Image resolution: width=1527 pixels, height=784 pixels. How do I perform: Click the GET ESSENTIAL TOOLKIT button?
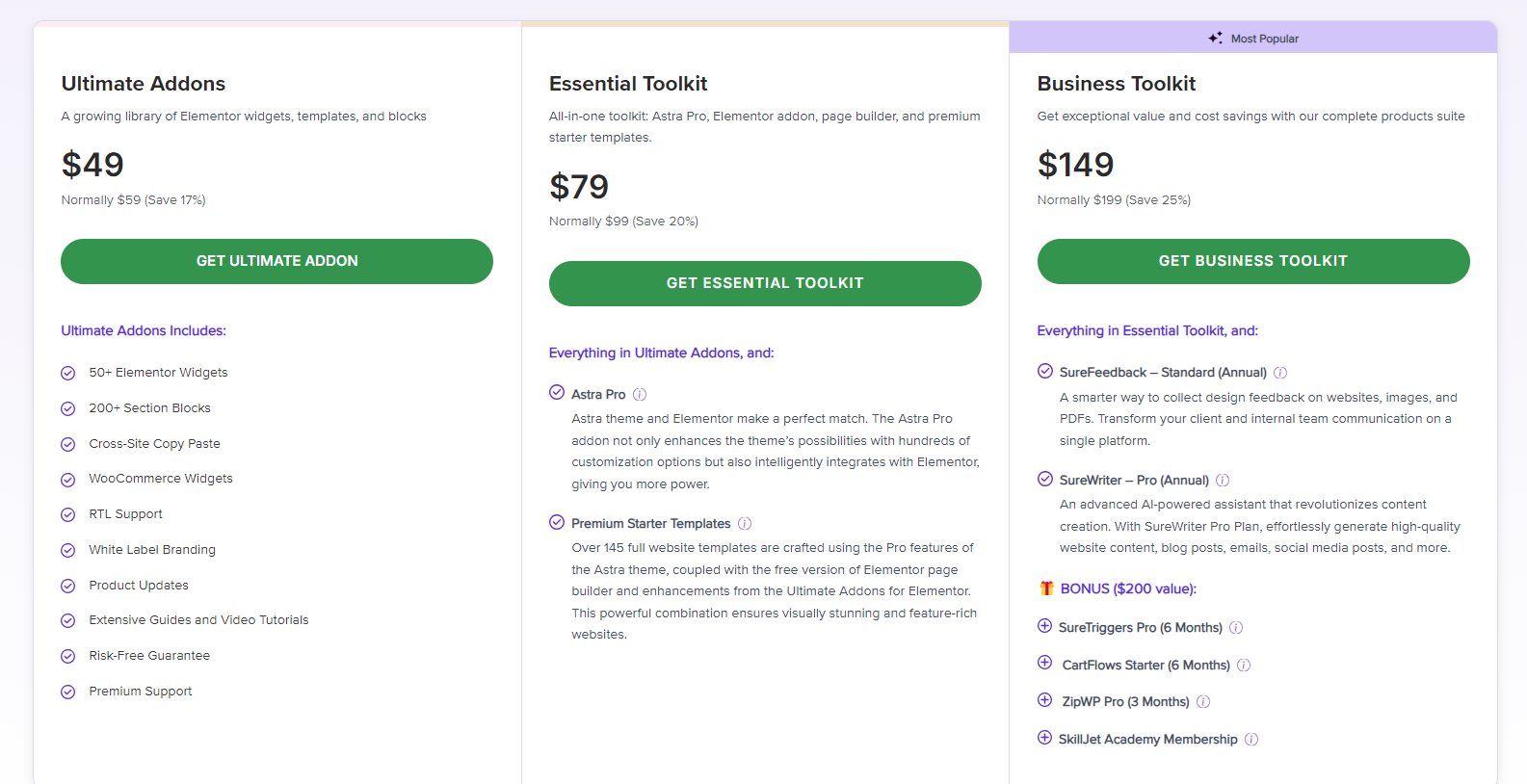(764, 283)
